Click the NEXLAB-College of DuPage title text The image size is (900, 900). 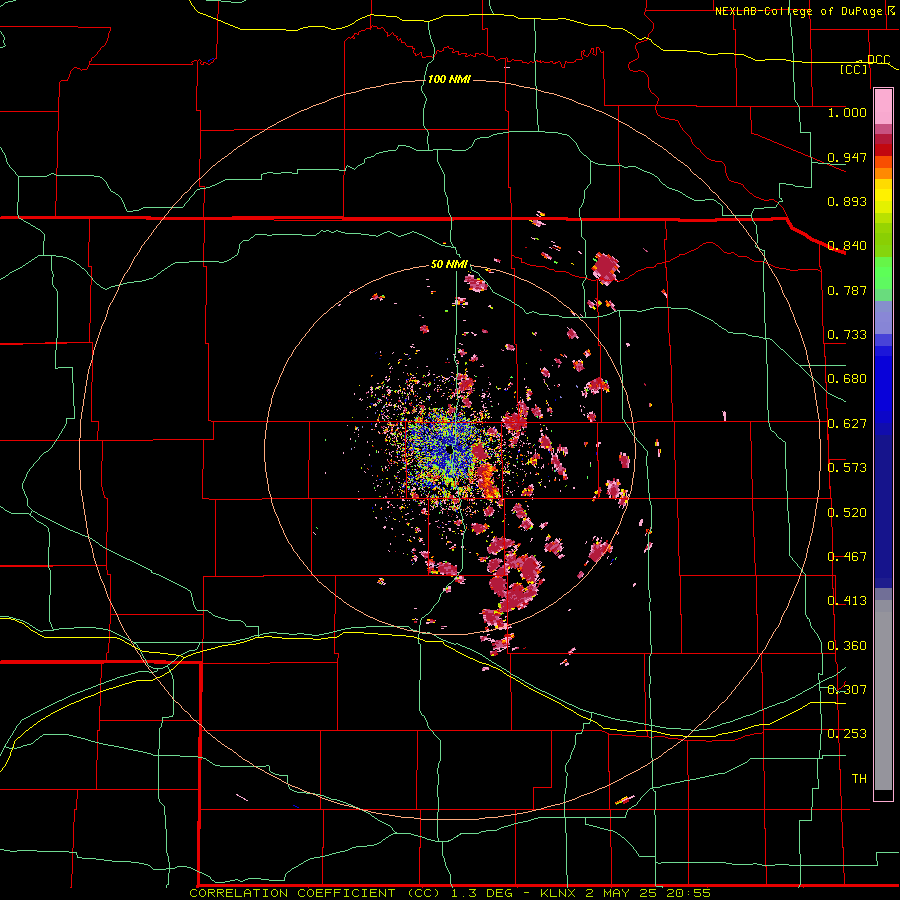[x=798, y=11]
